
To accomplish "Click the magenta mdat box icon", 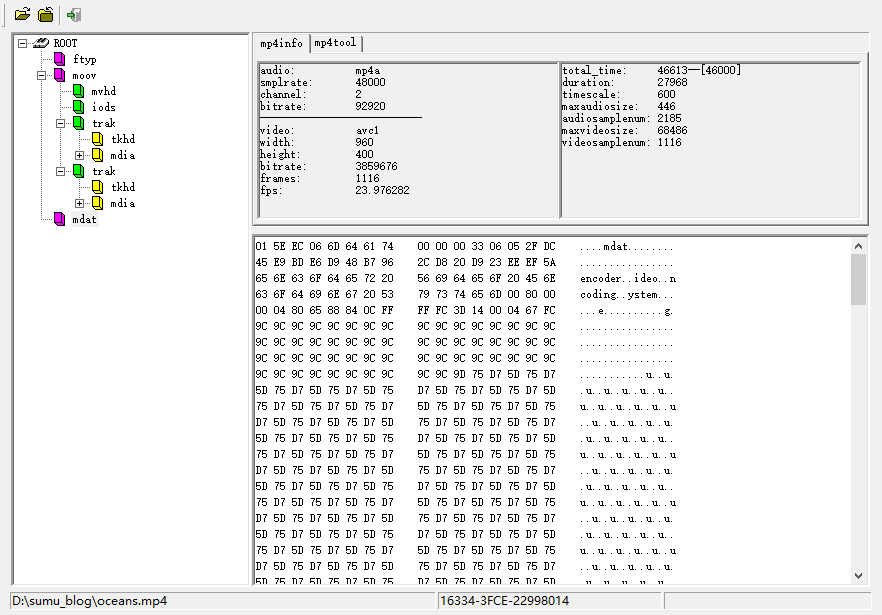I will point(60,220).
